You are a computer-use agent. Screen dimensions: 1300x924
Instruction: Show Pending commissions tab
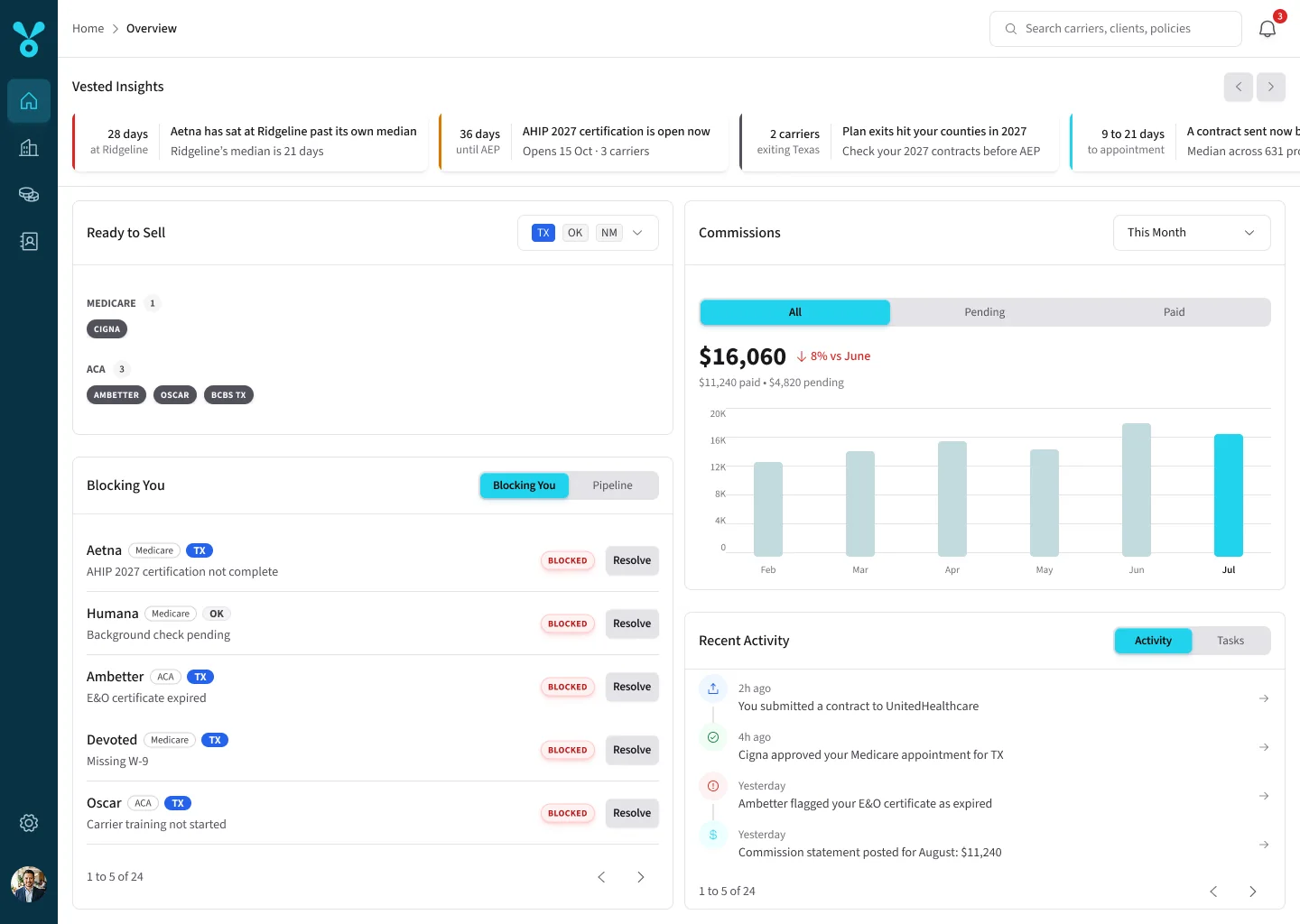[985, 312]
